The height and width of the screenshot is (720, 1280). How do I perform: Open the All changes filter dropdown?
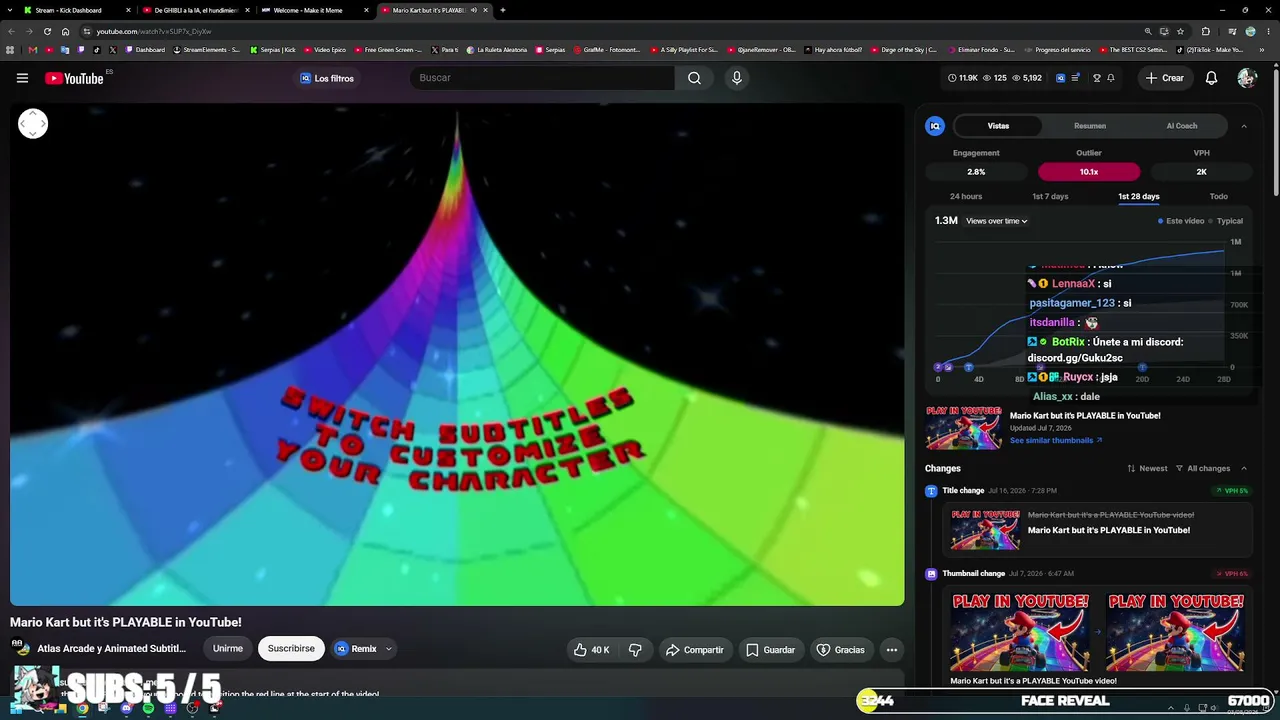[x=1203, y=468]
